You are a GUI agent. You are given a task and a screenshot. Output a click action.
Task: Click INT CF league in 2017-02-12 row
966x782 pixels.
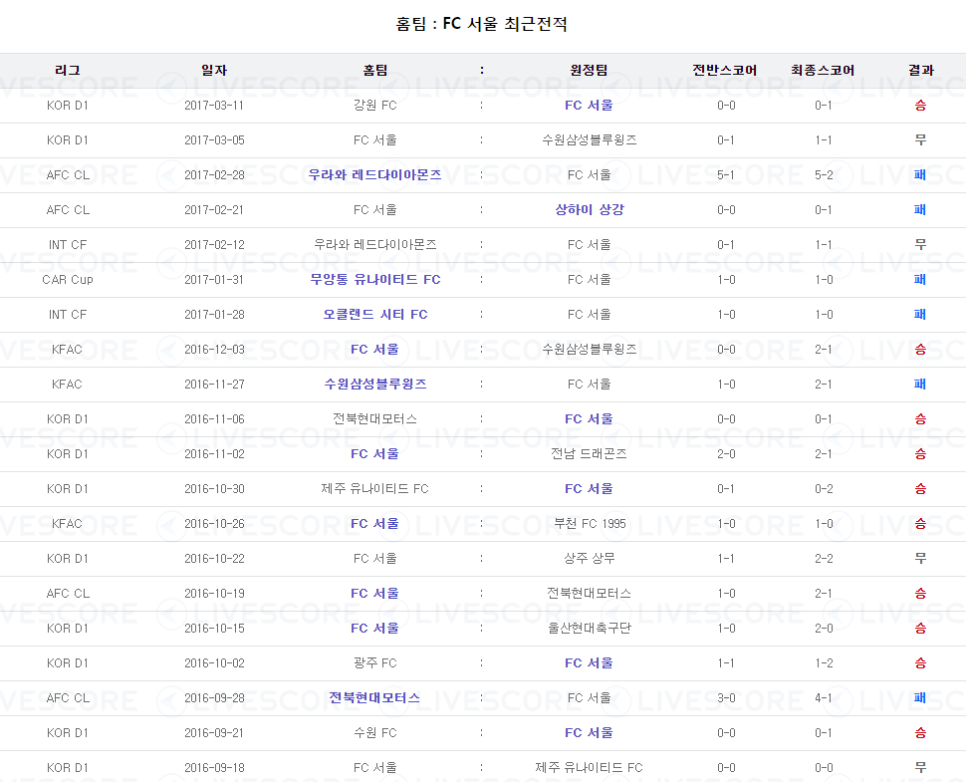click(67, 245)
